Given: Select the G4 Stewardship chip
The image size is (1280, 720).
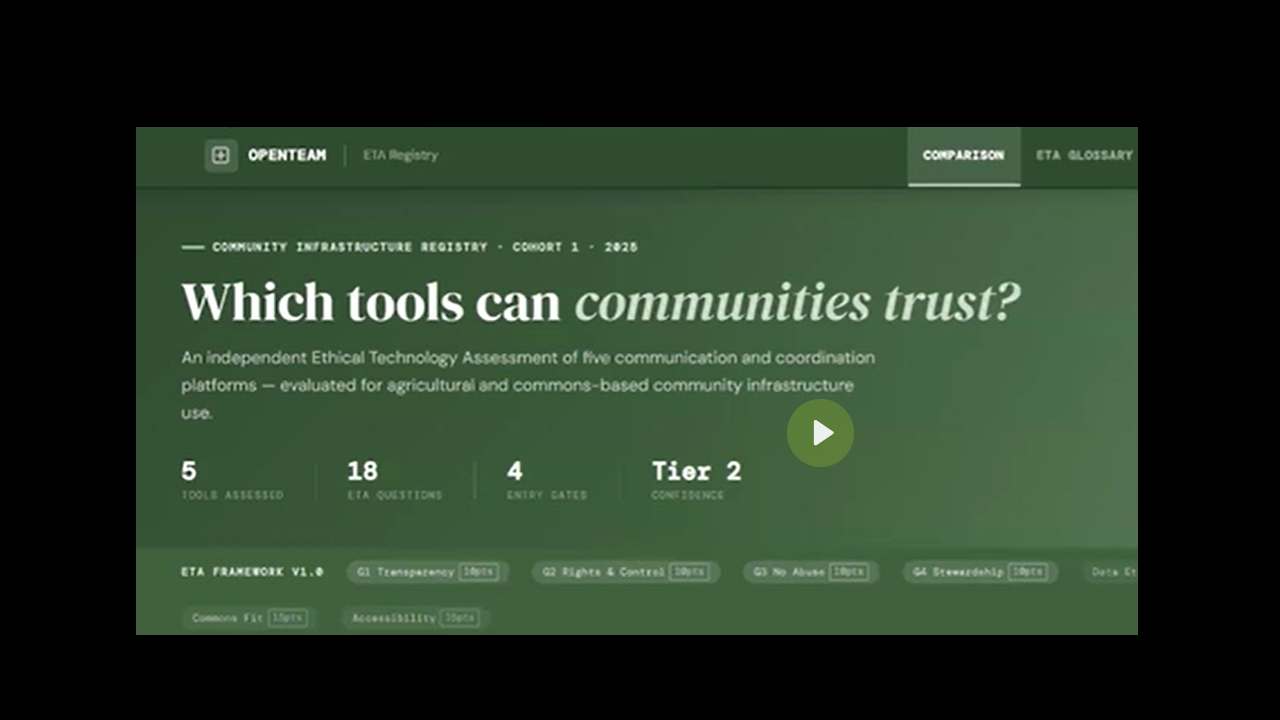Looking at the screenshot, I should pyautogui.click(x=980, y=572).
